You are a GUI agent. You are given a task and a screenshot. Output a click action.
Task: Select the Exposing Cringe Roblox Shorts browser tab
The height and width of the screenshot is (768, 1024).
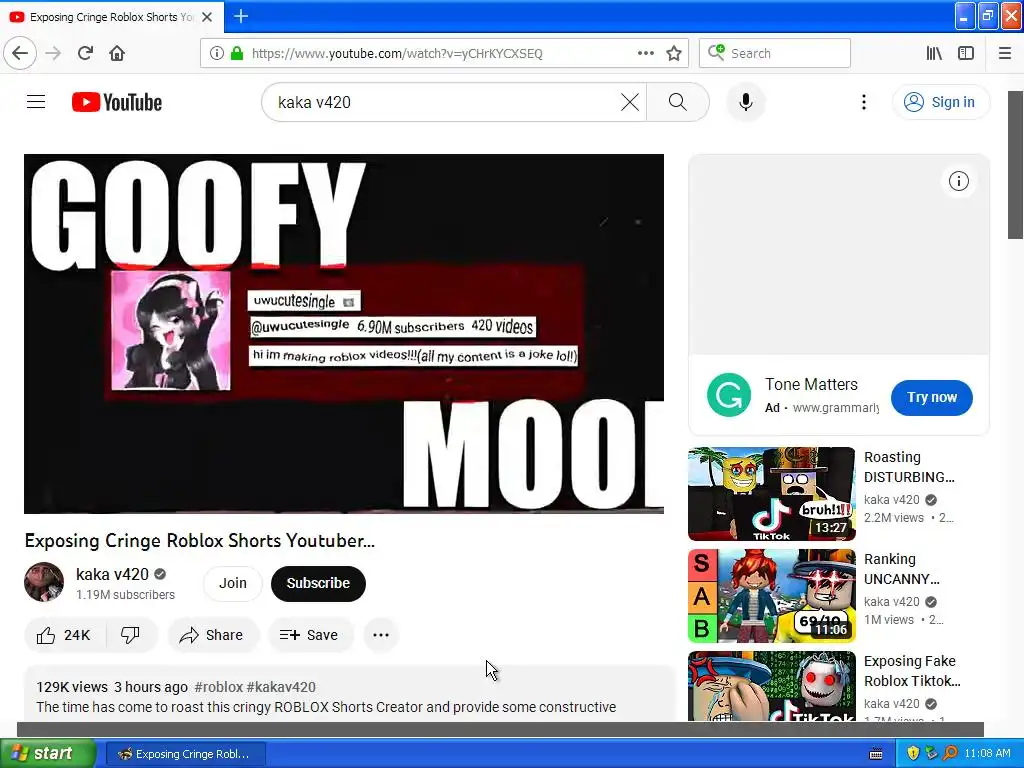click(112, 17)
